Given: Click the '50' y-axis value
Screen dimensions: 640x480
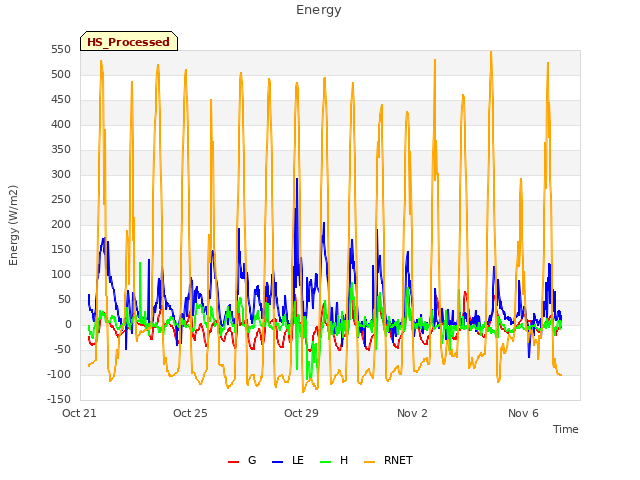Looking at the screenshot, I should coord(65,300).
